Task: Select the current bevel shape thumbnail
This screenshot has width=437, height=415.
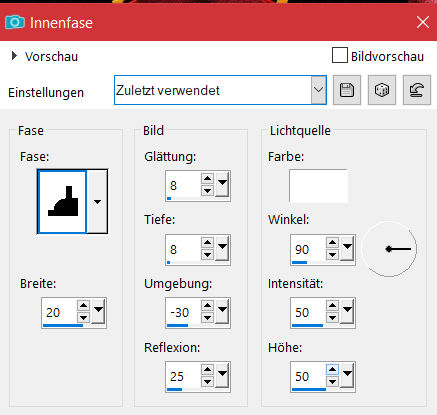Action: [62, 202]
